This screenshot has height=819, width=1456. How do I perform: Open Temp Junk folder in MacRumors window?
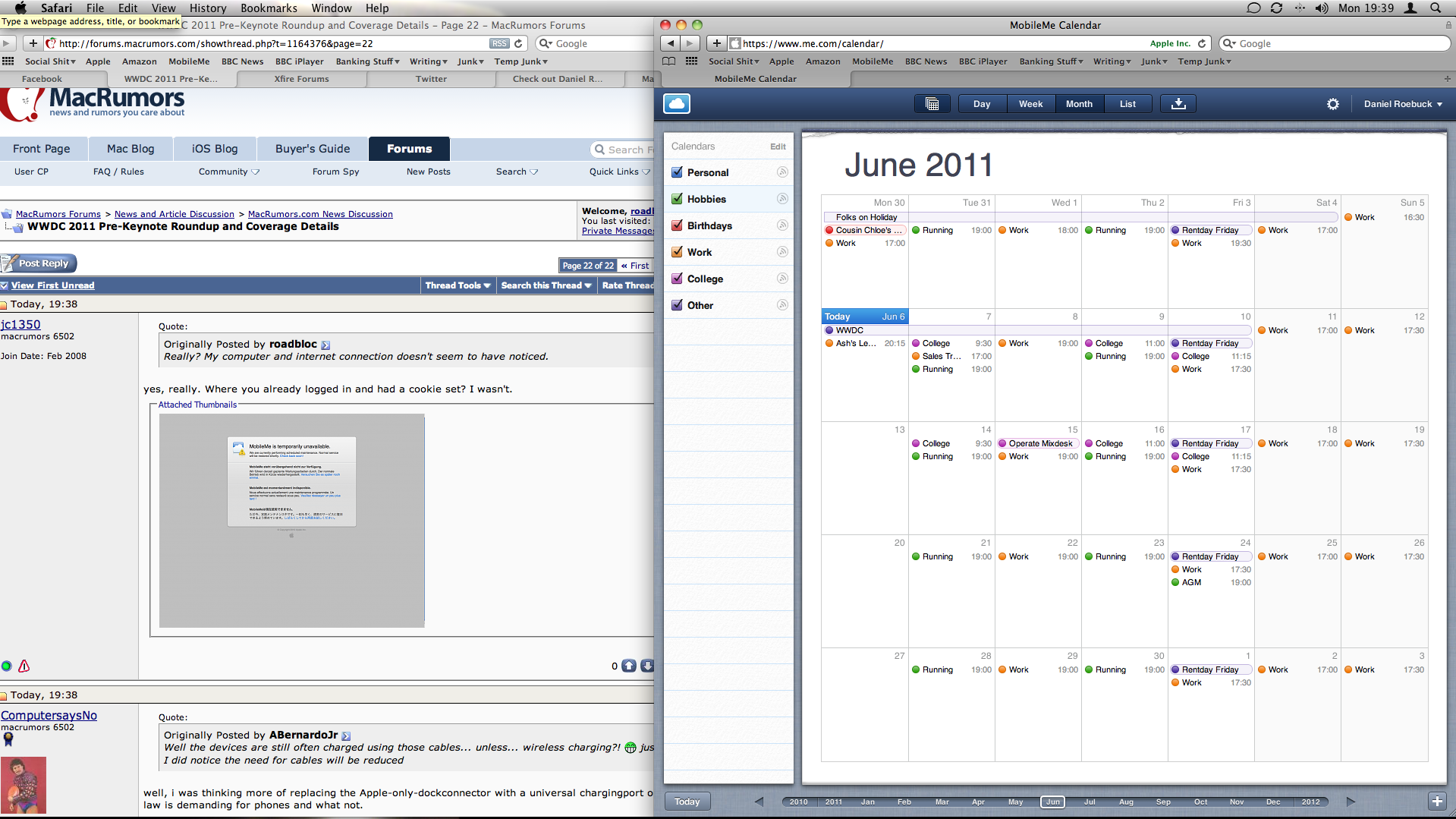[520, 61]
